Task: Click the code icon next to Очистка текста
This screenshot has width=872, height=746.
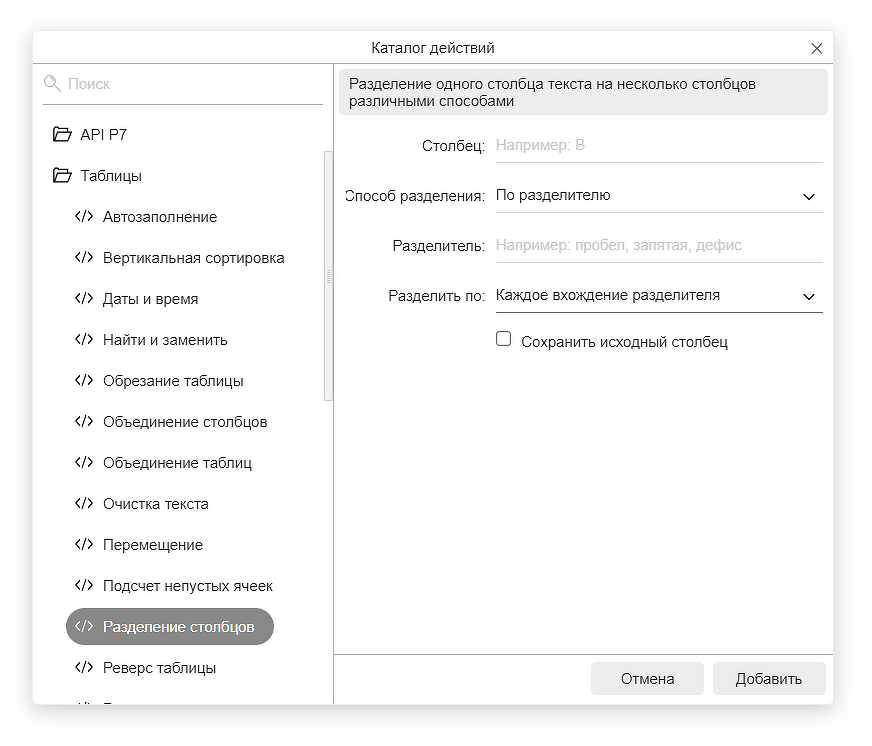Action: (x=84, y=504)
